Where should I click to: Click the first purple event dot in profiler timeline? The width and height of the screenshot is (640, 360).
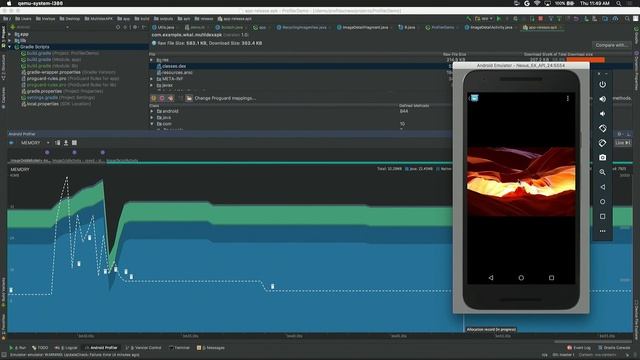(47, 152)
